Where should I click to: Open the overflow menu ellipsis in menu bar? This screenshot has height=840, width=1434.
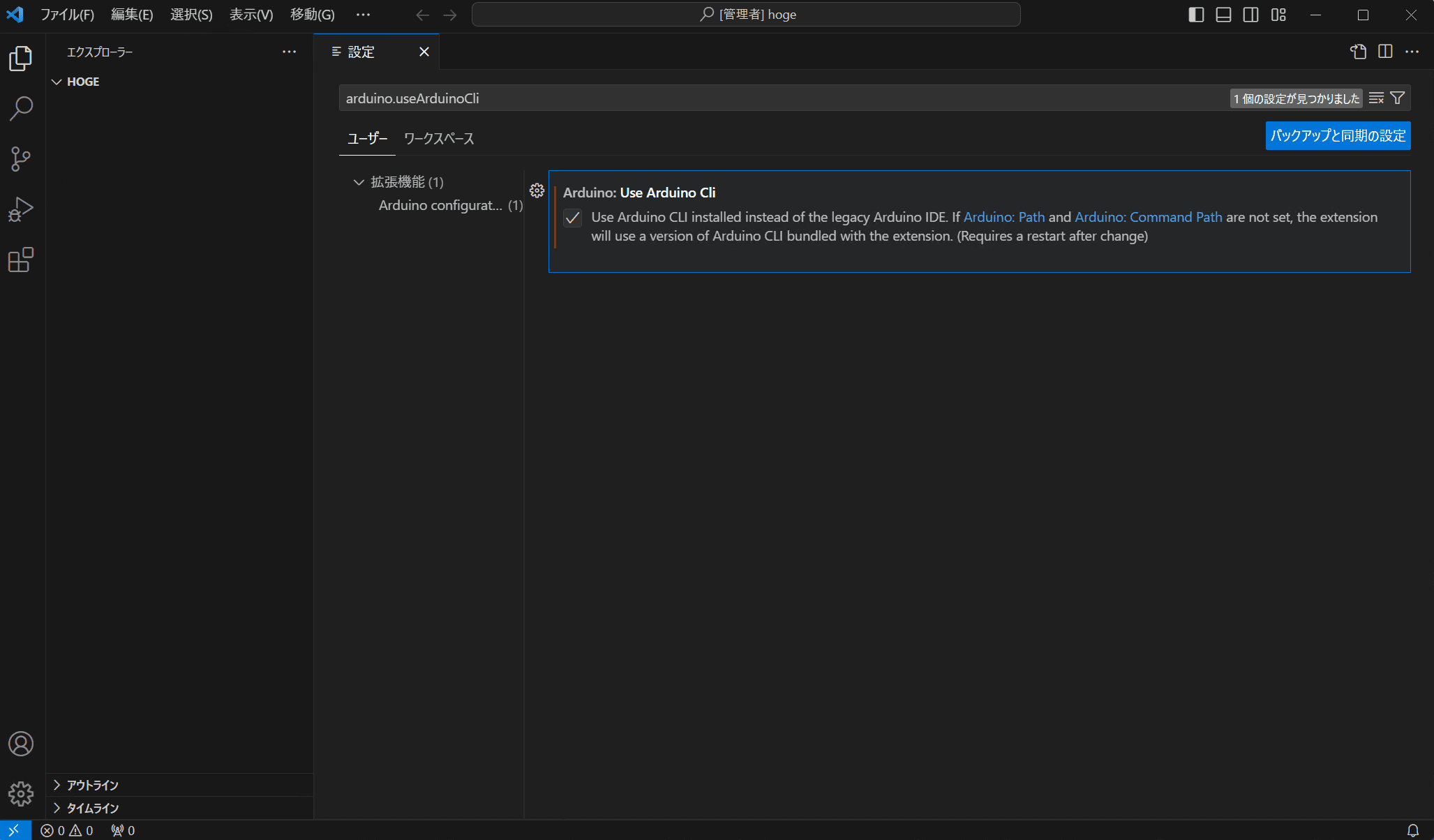363,15
